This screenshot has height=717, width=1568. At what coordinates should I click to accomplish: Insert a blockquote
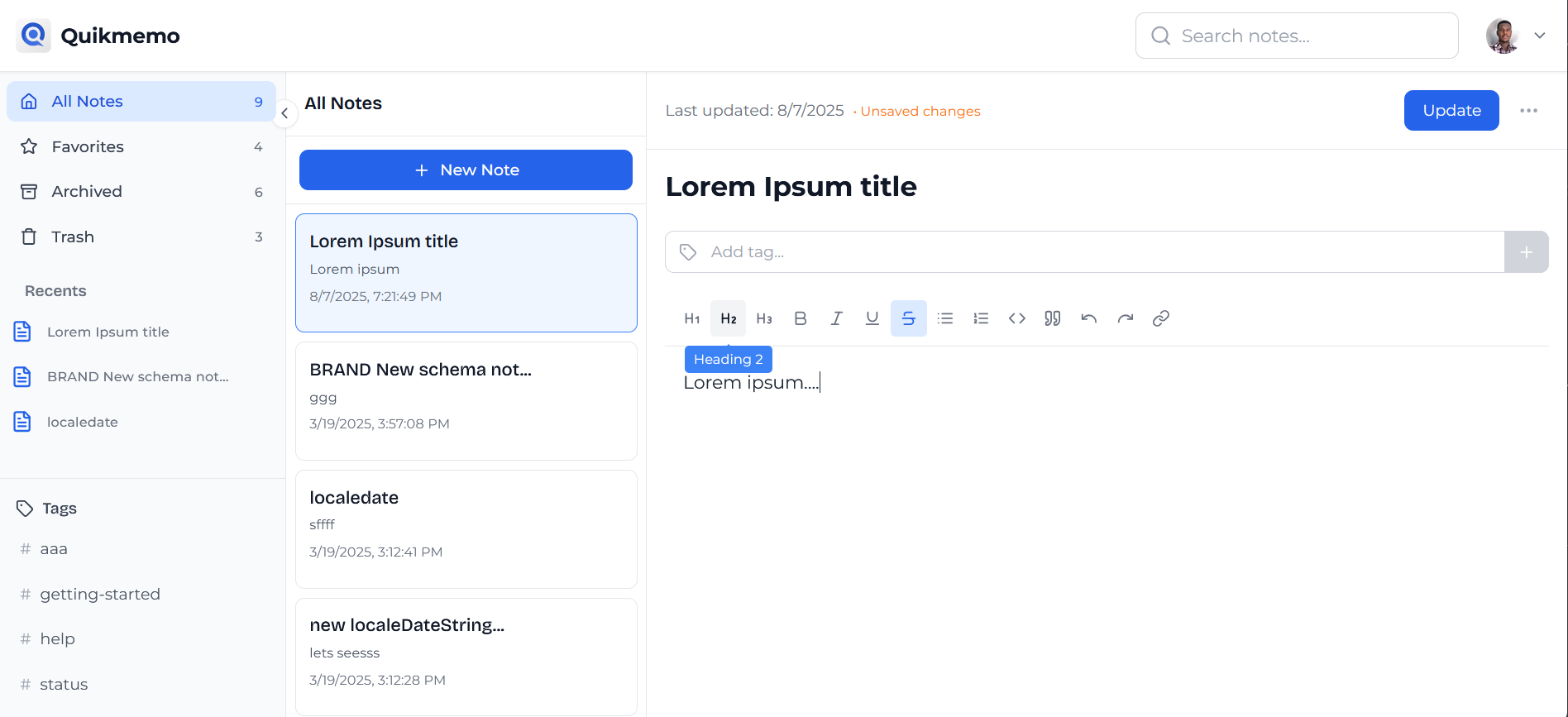point(1053,318)
